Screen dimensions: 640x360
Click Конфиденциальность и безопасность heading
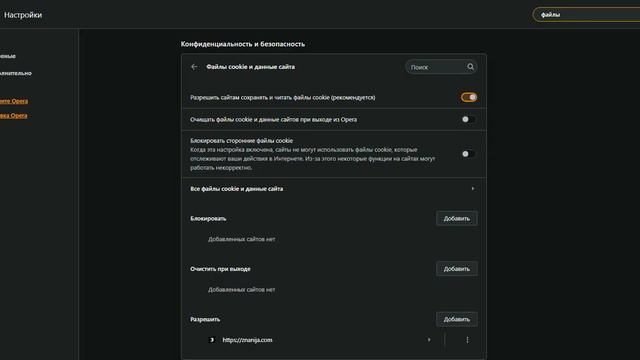coord(243,44)
